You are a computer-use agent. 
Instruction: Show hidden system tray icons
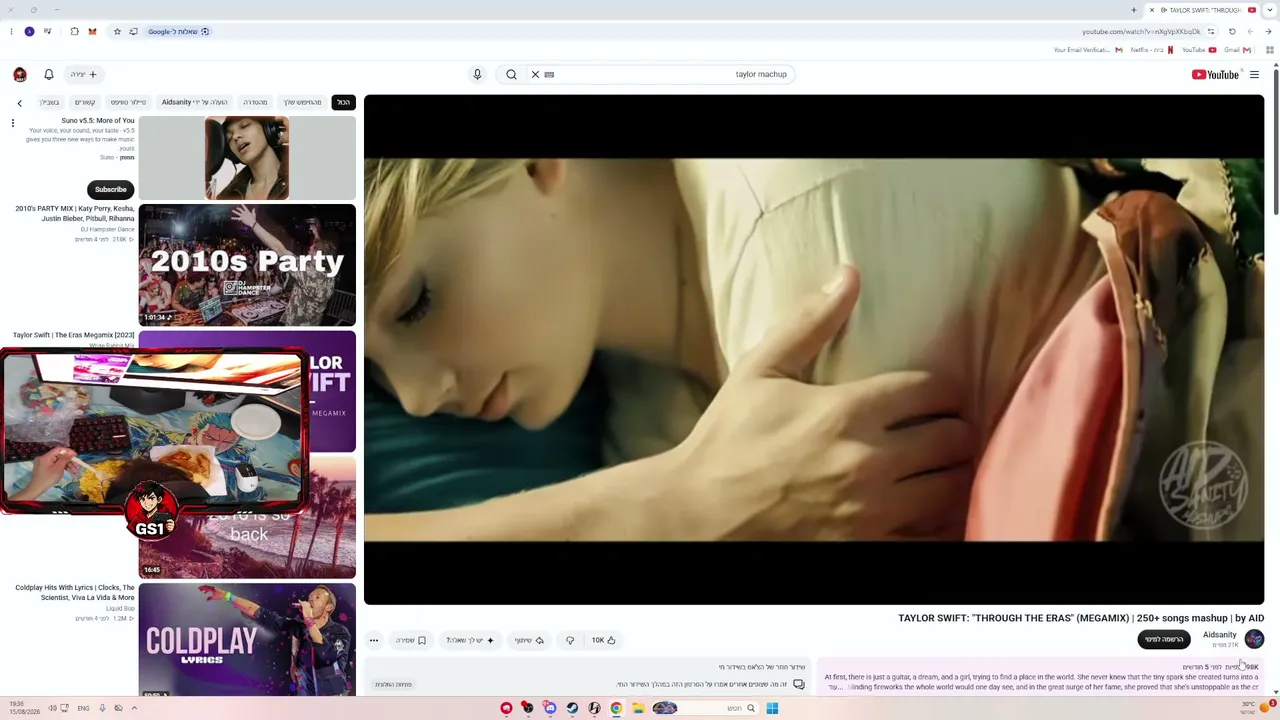click(x=134, y=708)
